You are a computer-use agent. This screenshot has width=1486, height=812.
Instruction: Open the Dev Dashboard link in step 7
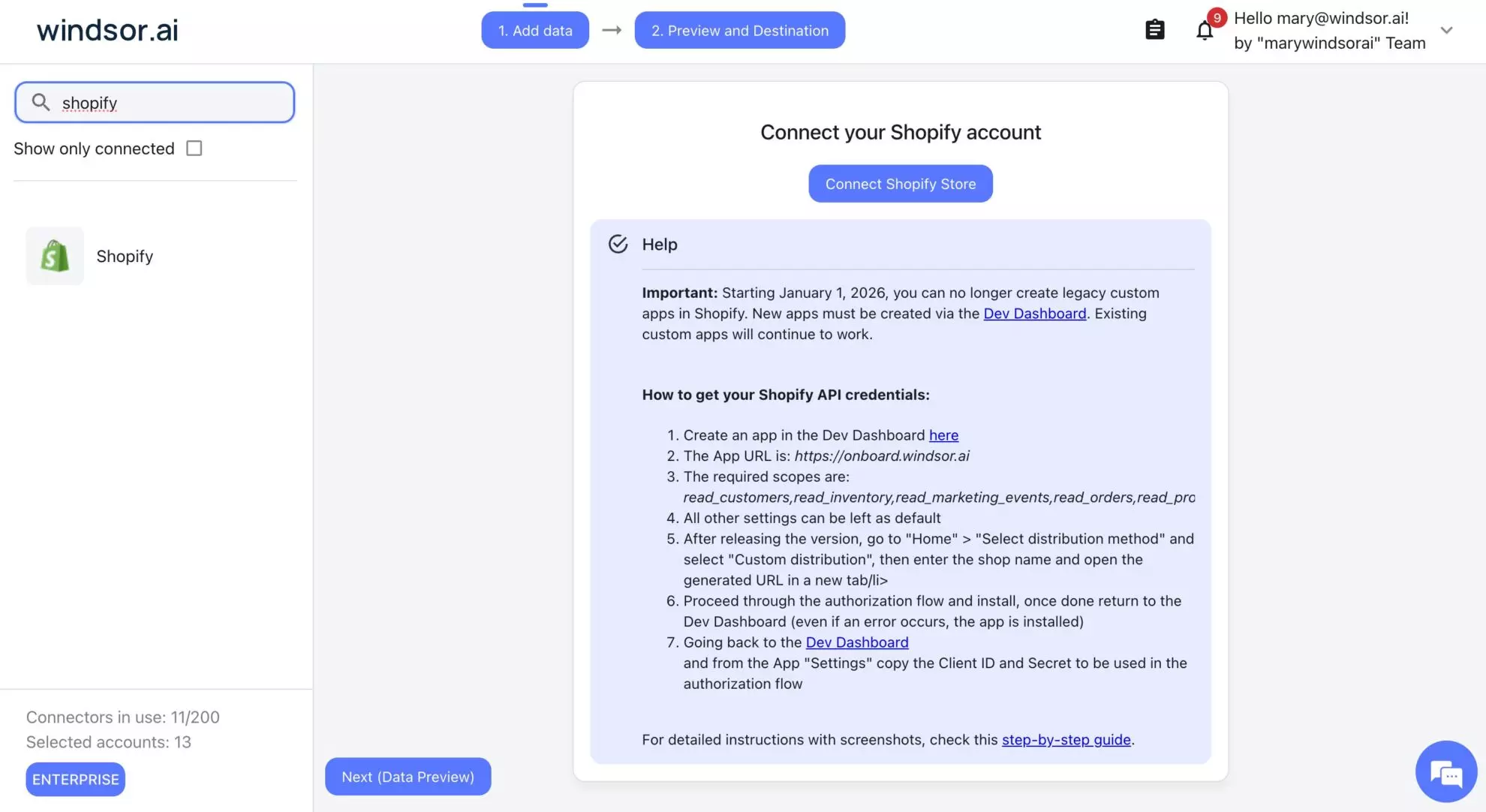coord(857,642)
